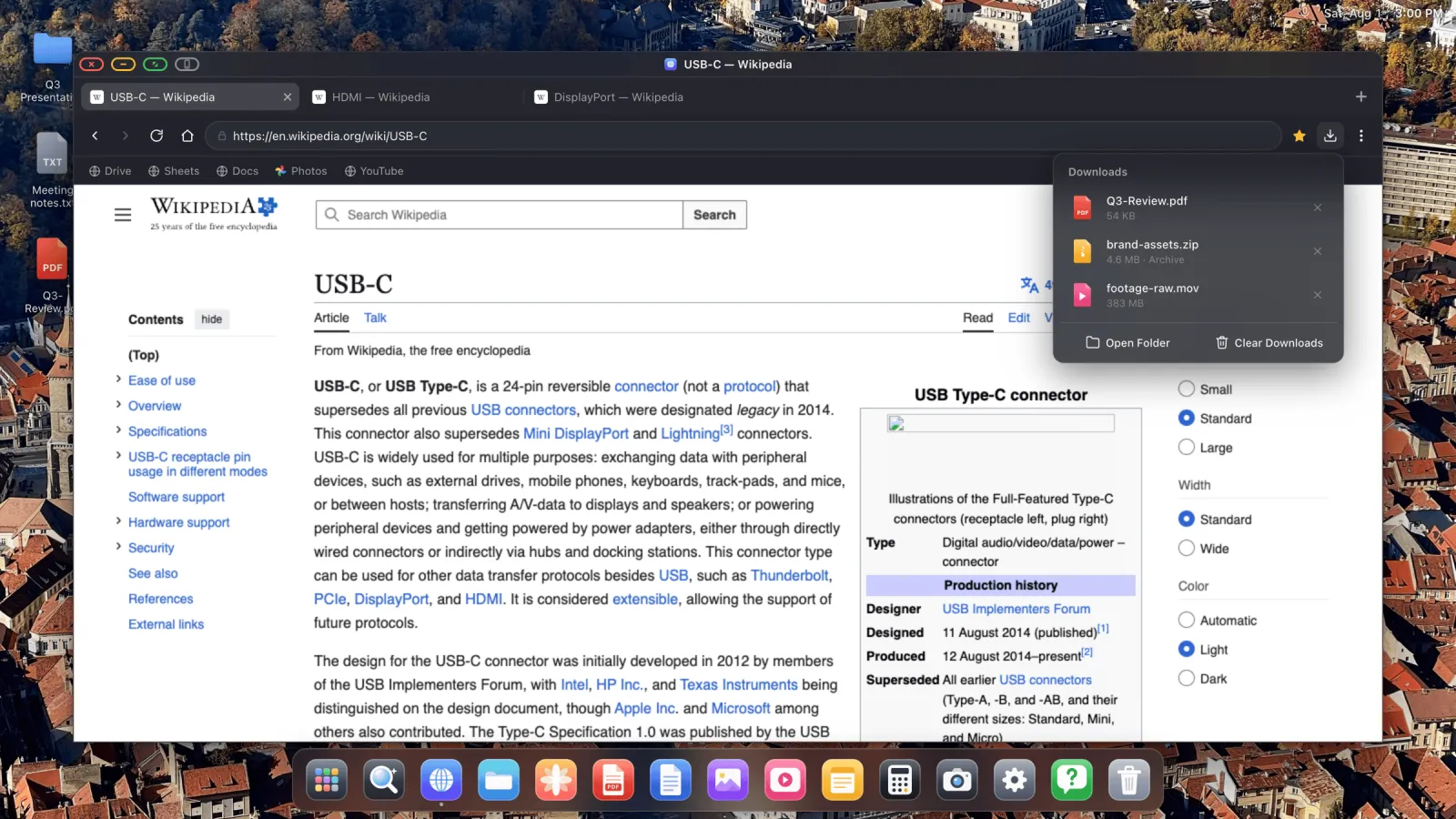Open the calculator app in dock
Image resolution: width=1456 pixels, height=819 pixels.
(x=900, y=780)
